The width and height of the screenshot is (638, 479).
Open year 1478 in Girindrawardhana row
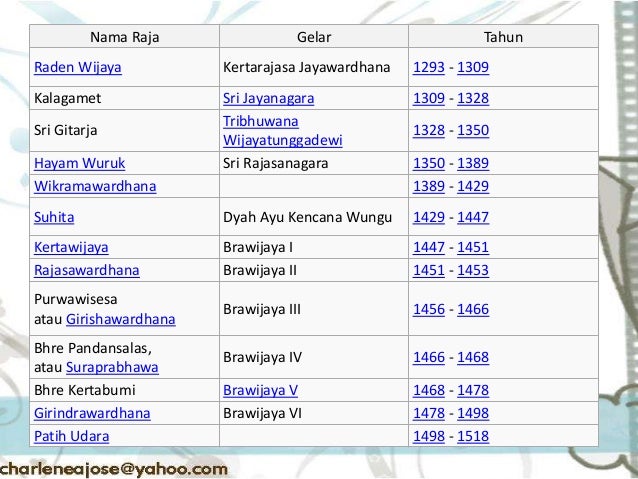tap(429, 413)
